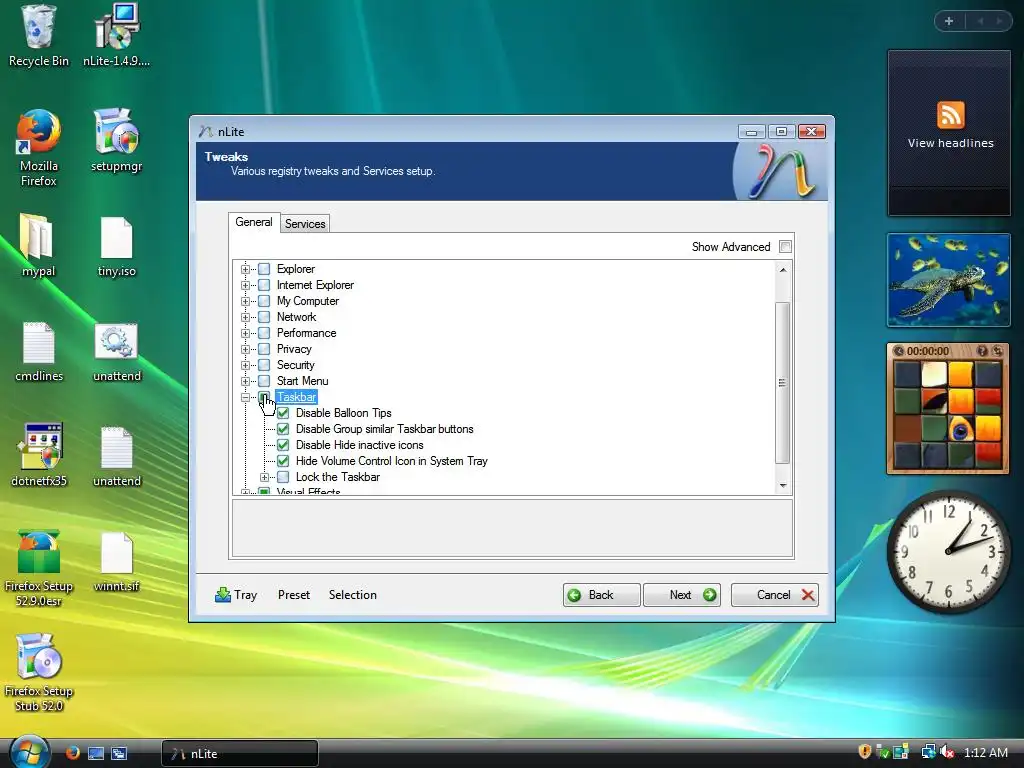
Task: Uncheck Disable Group similar Taskbar buttons
Action: [x=283, y=429]
